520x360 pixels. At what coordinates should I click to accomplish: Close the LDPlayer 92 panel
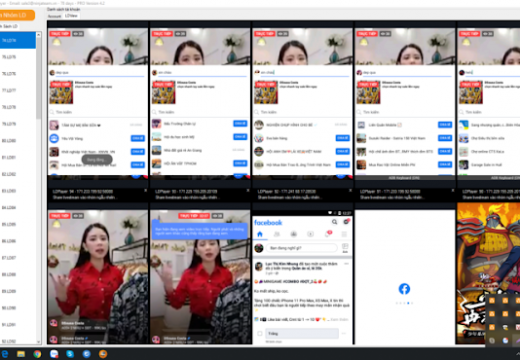click(350, 190)
